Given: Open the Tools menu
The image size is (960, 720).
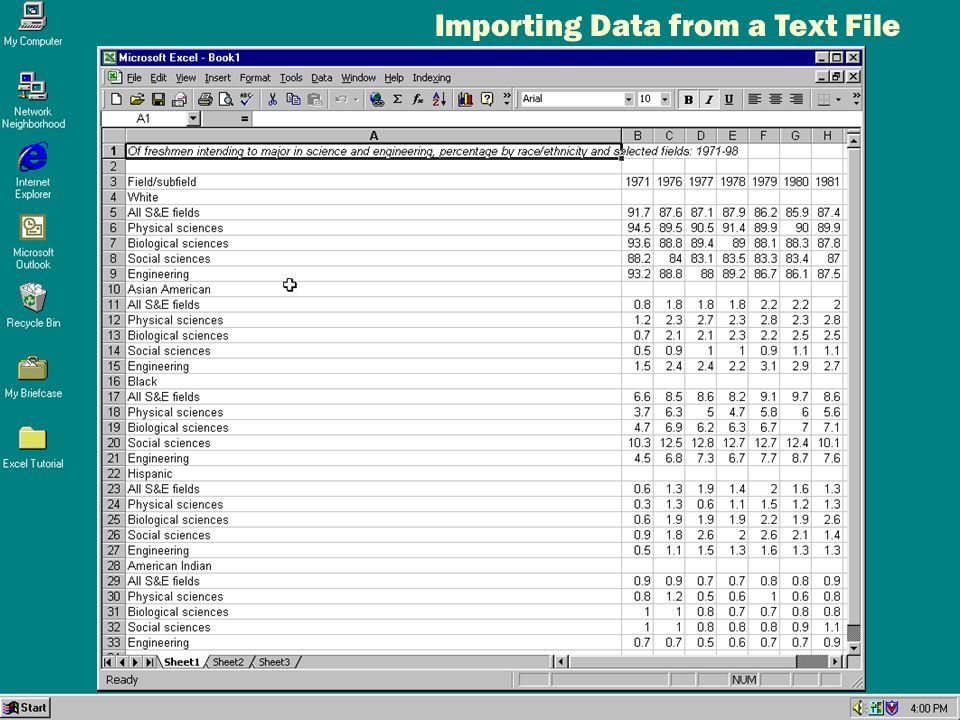Looking at the screenshot, I should [291, 78].
